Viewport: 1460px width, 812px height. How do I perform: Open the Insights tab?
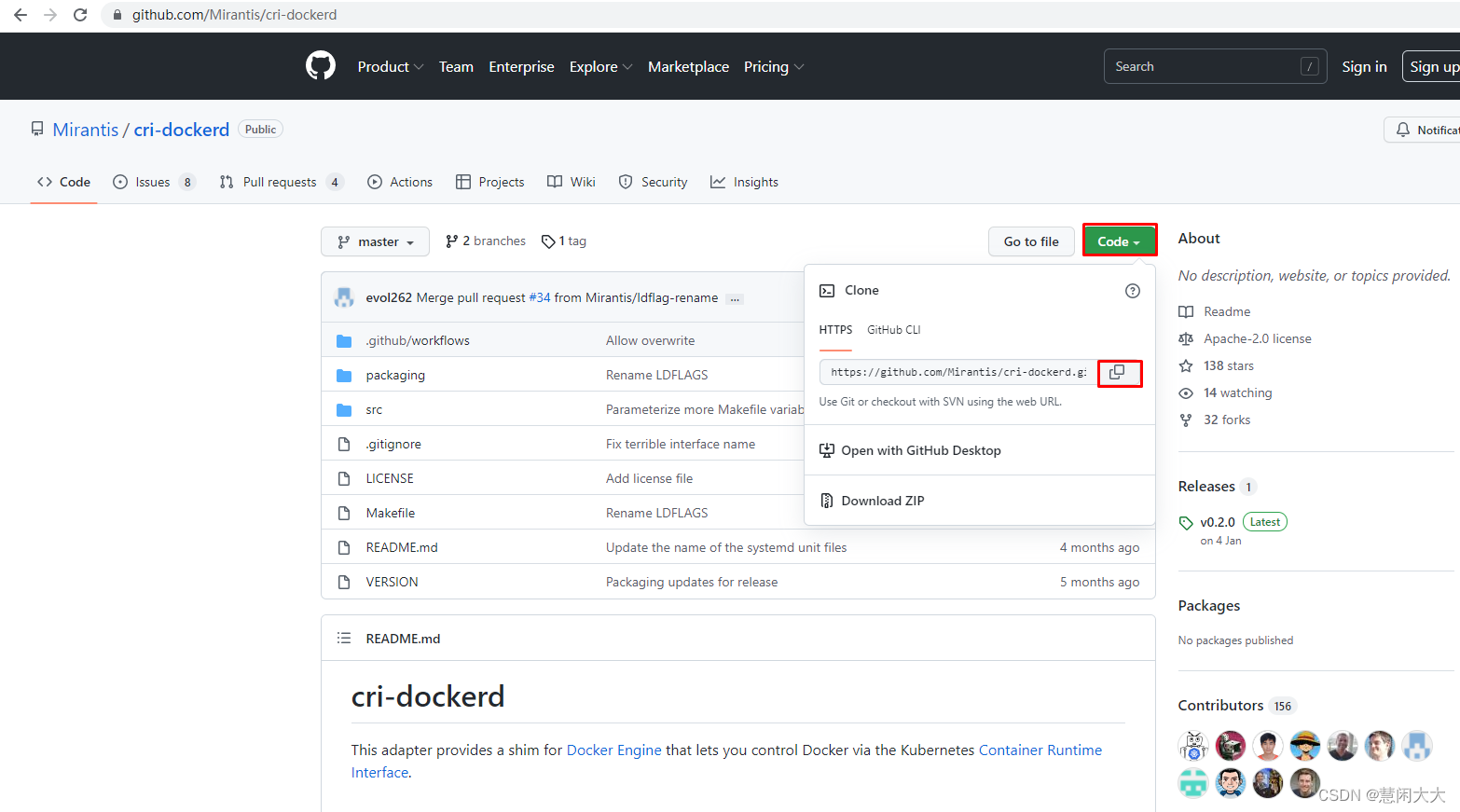tap(744, 182)
